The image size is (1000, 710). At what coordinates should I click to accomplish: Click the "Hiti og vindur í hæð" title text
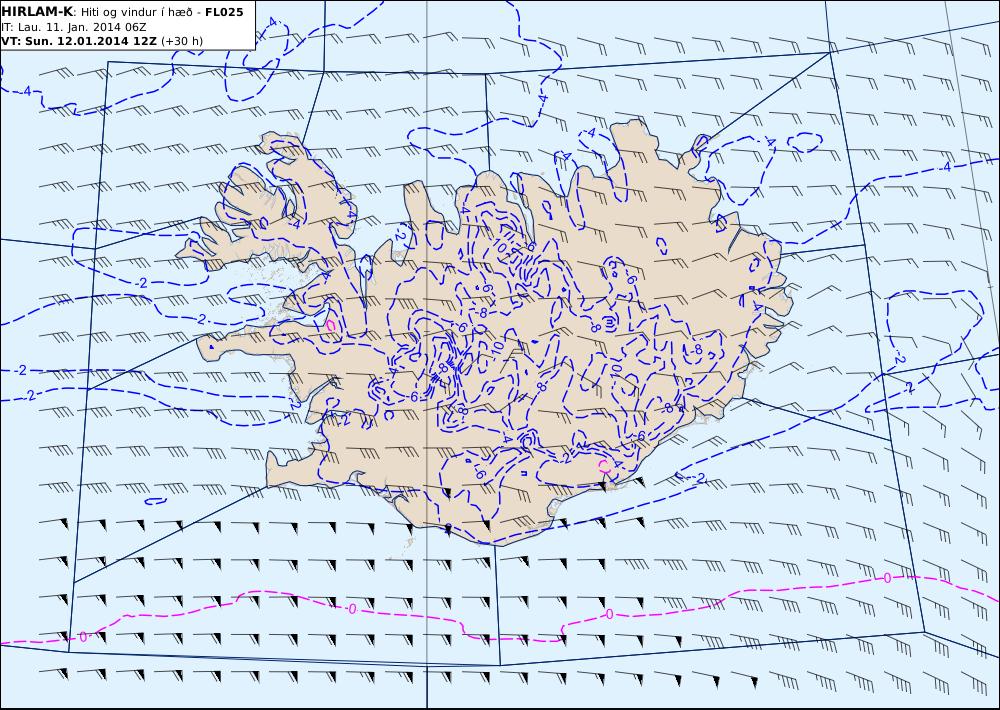click(136, 13)
